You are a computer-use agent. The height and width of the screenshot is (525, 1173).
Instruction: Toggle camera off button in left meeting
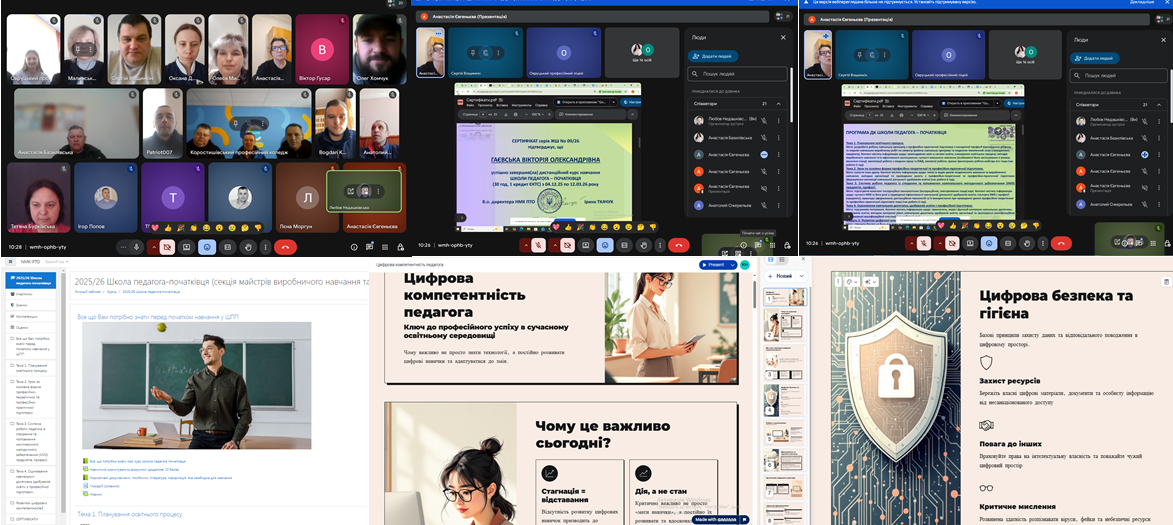point(166,246)
